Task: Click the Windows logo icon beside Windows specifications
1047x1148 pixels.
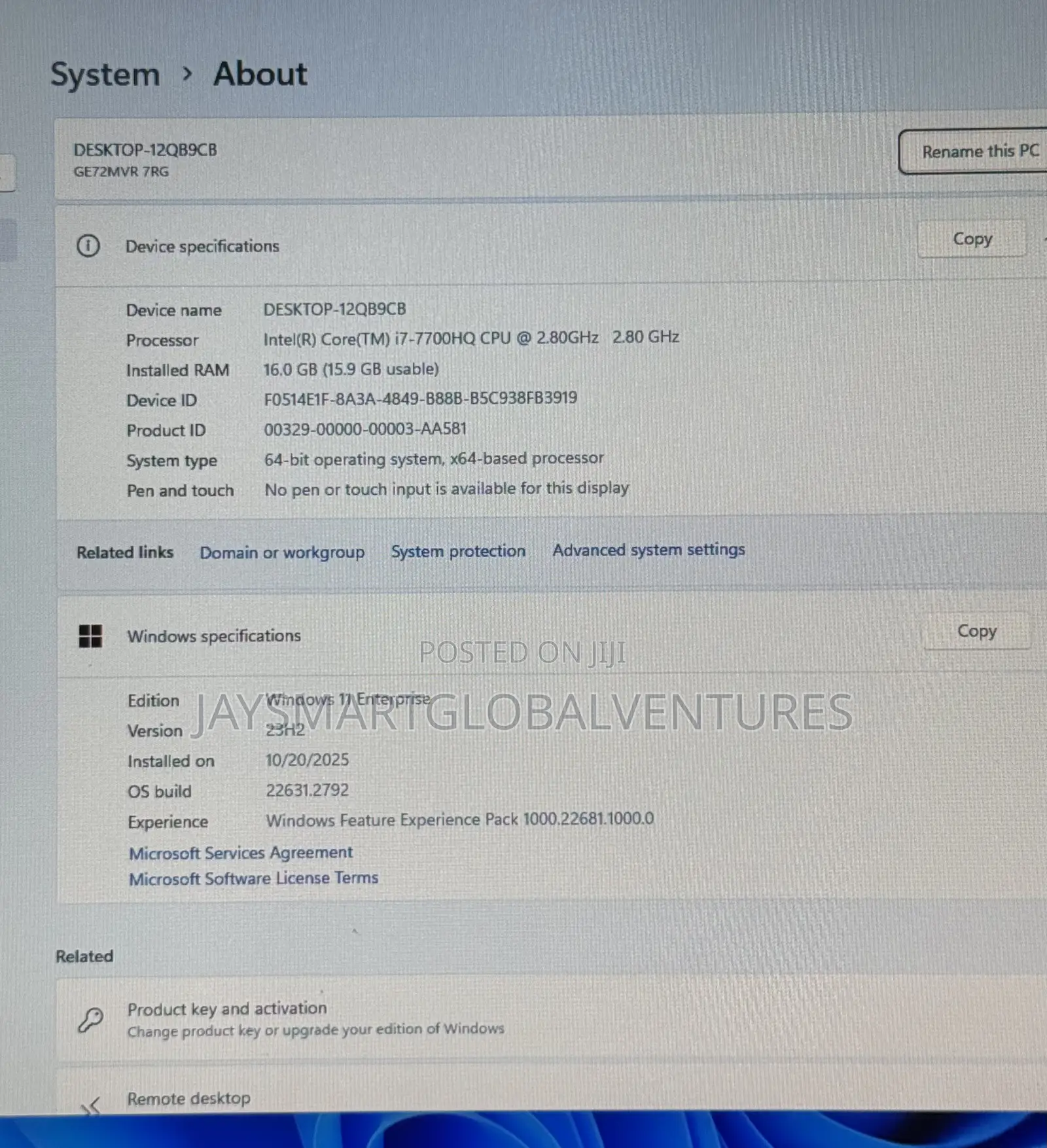Action: coord(90,636)
